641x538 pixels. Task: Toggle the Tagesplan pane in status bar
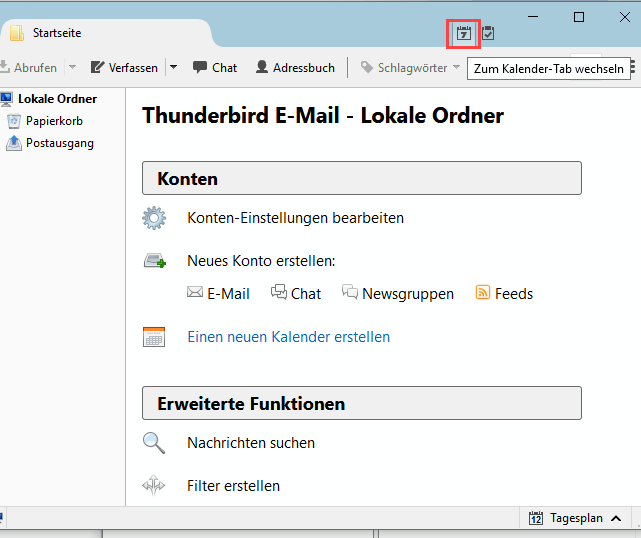[576, 518]
